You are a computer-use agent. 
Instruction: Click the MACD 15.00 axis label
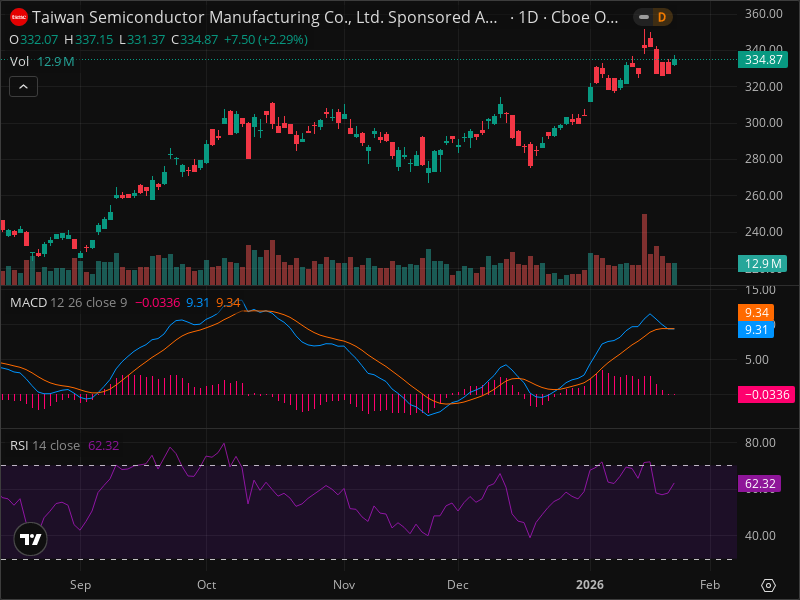760,290
